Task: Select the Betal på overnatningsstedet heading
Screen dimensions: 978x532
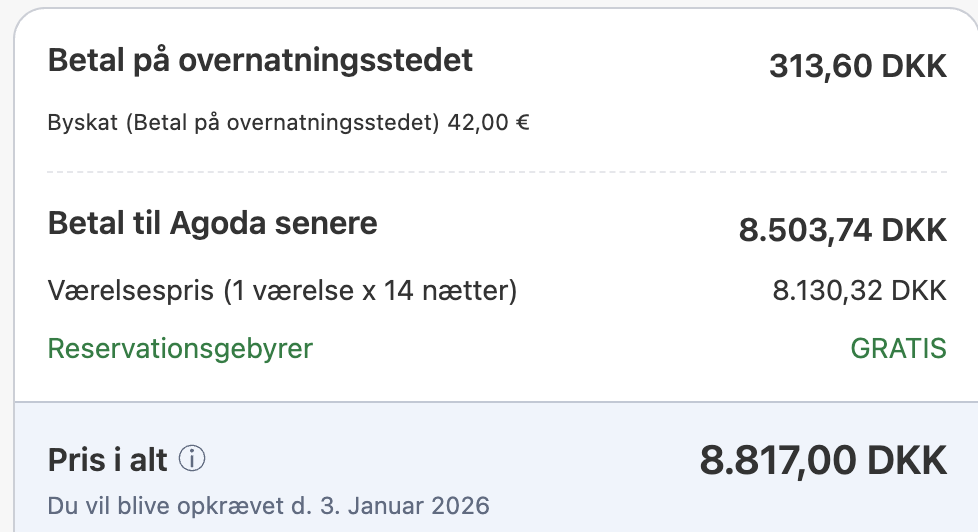Action: coord(260,61)
